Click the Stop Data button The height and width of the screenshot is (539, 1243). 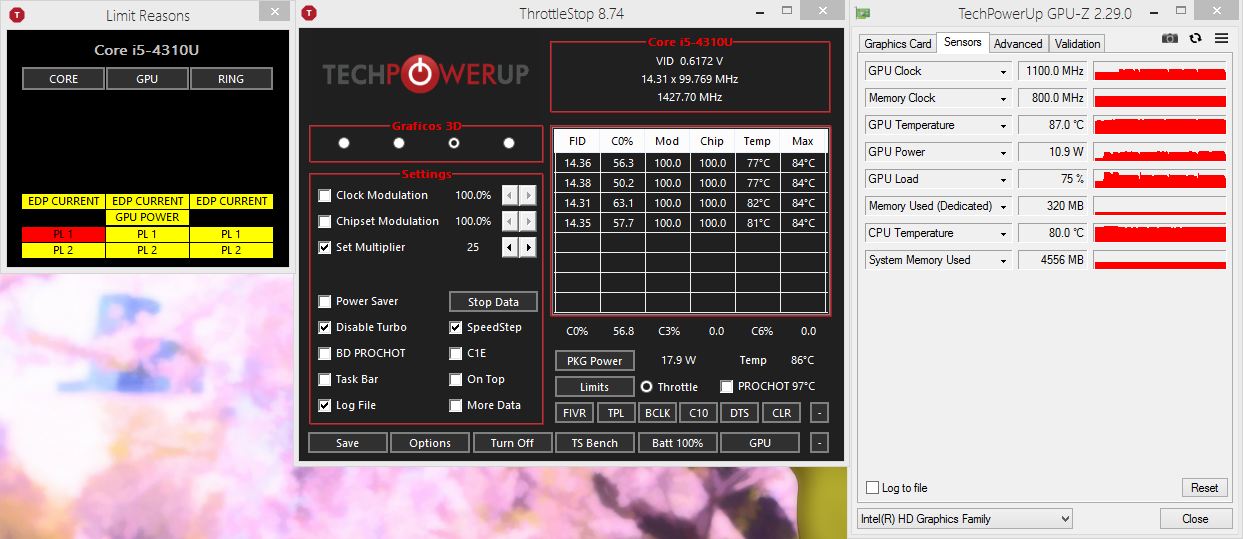(493, 301)
